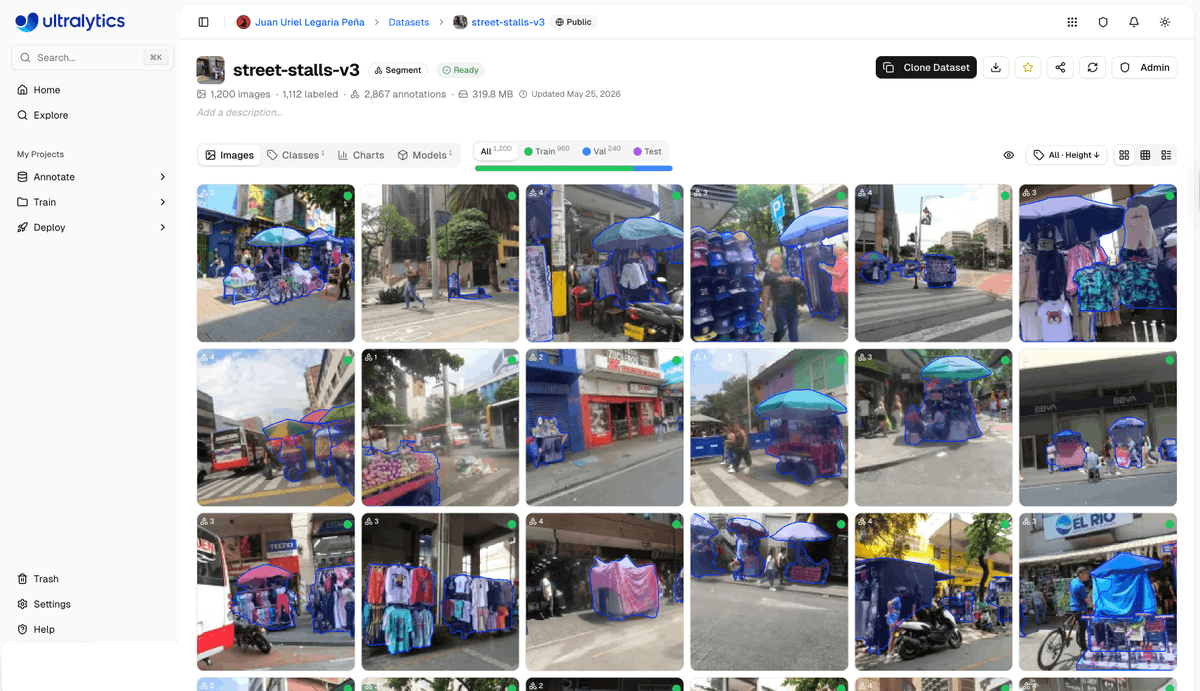The width and height of the screenshot is (1200, 691).
Task: Toggle the sidebar panel icon
Action: point(204,22)
